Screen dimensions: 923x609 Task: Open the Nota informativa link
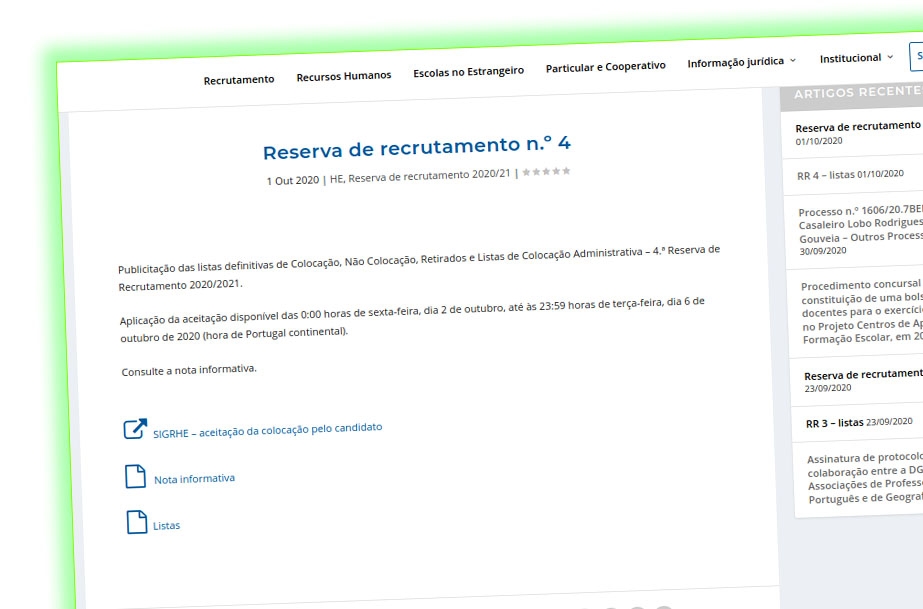(x=194, y=478)
